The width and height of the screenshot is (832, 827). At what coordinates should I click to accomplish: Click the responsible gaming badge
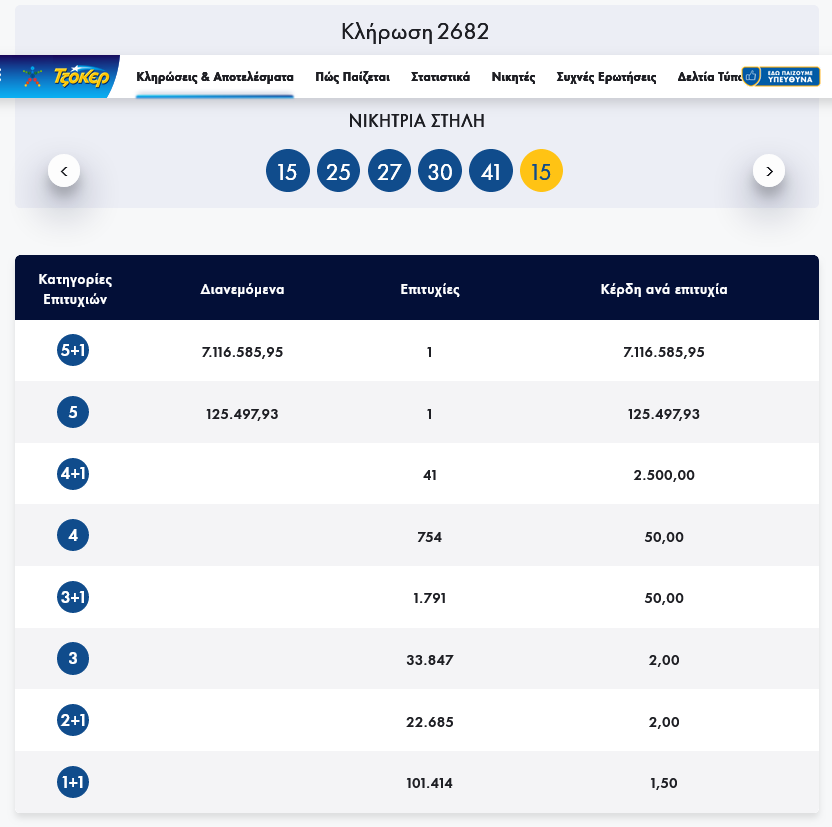(781, 77)
